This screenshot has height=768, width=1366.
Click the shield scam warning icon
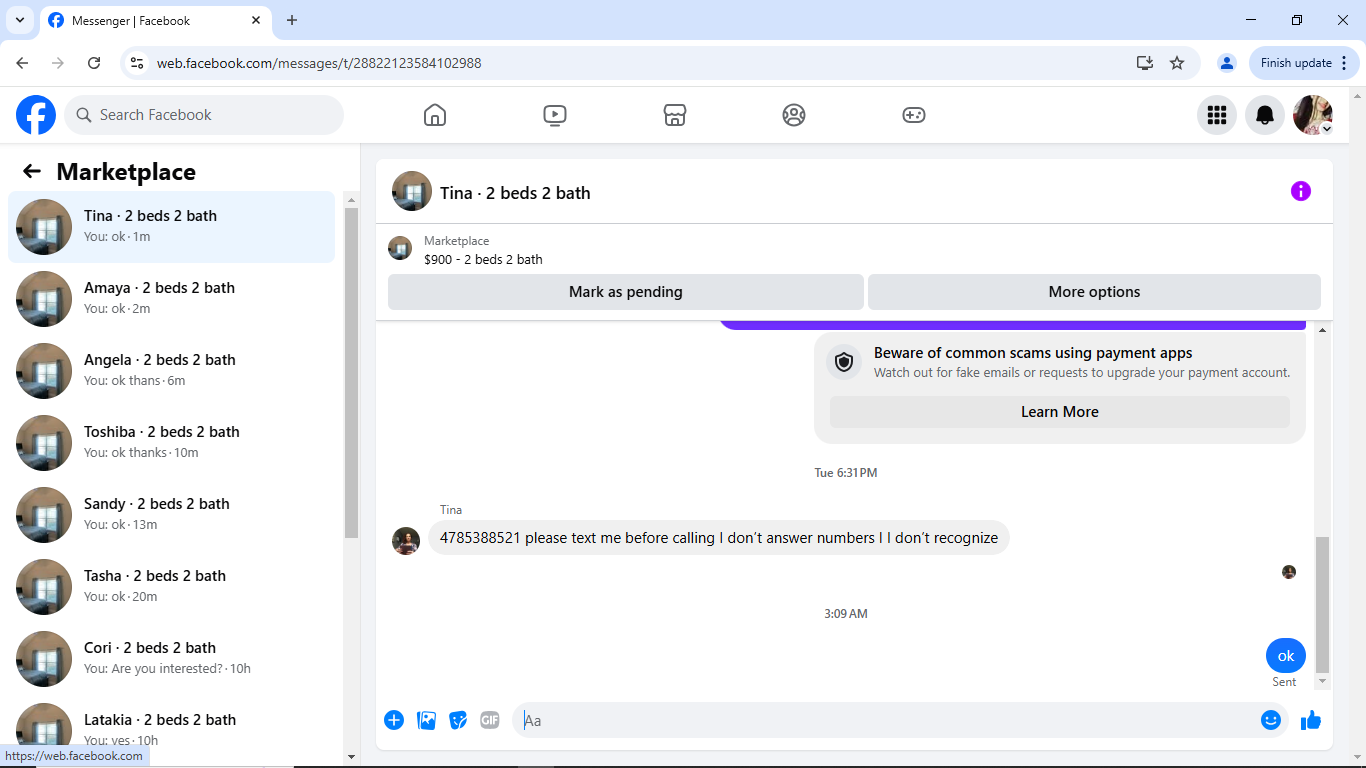pos(844,362)
